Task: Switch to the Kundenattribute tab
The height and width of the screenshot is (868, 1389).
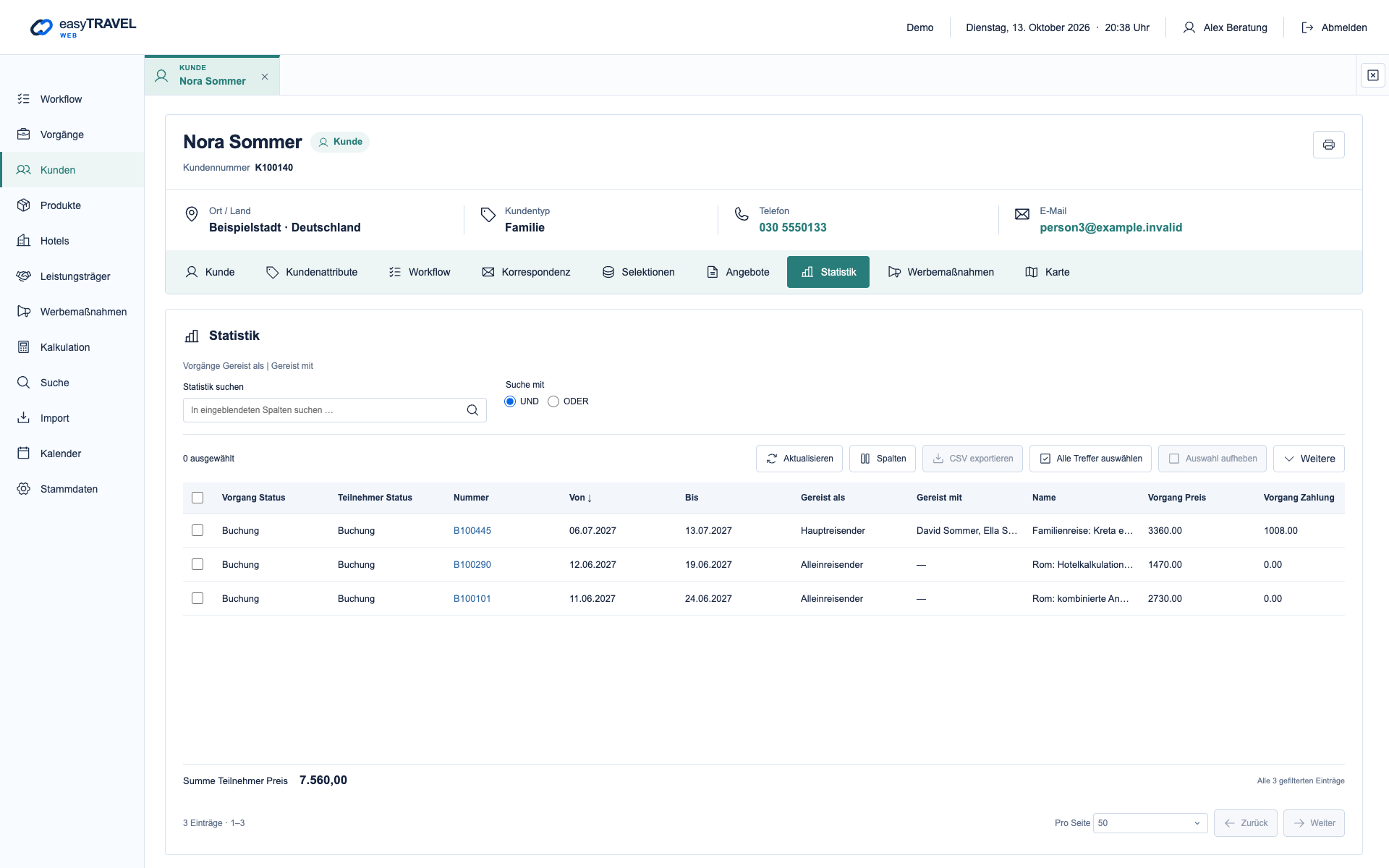Action: click(x=312, y=272)
